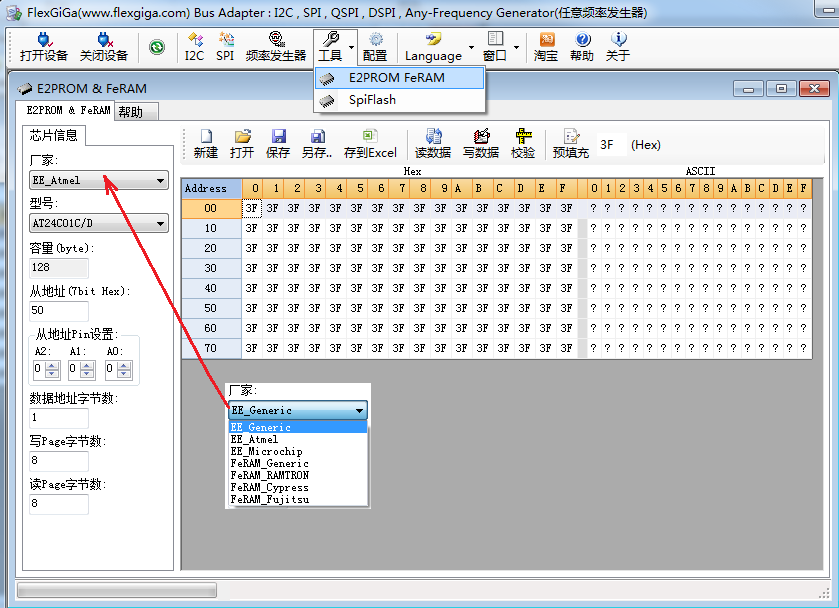The image size is (839, 608).
Task: Click the 存到Excel export icon
Action: pos(370,144)
